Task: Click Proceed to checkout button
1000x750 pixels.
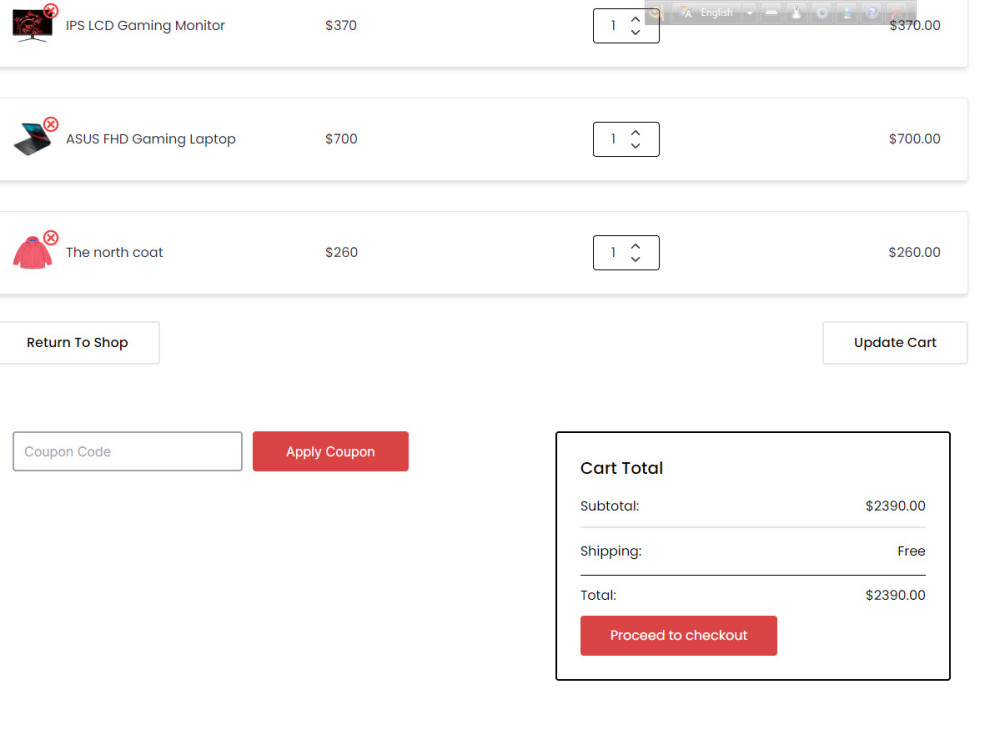Action: (679, 635)
